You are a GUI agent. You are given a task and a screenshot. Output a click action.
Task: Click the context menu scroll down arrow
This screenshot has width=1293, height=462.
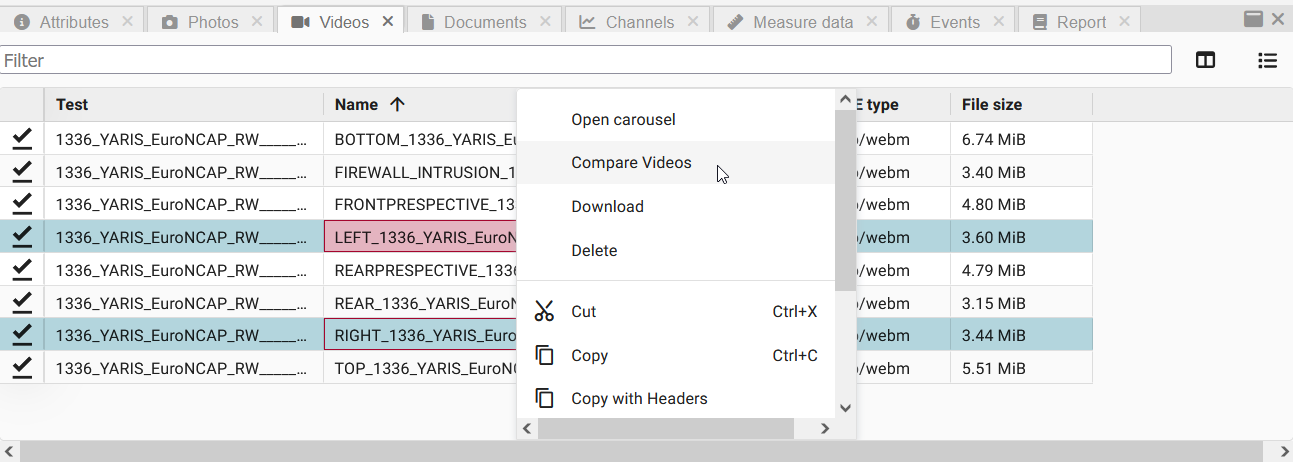pyautogui.click(x=845, y=407)
